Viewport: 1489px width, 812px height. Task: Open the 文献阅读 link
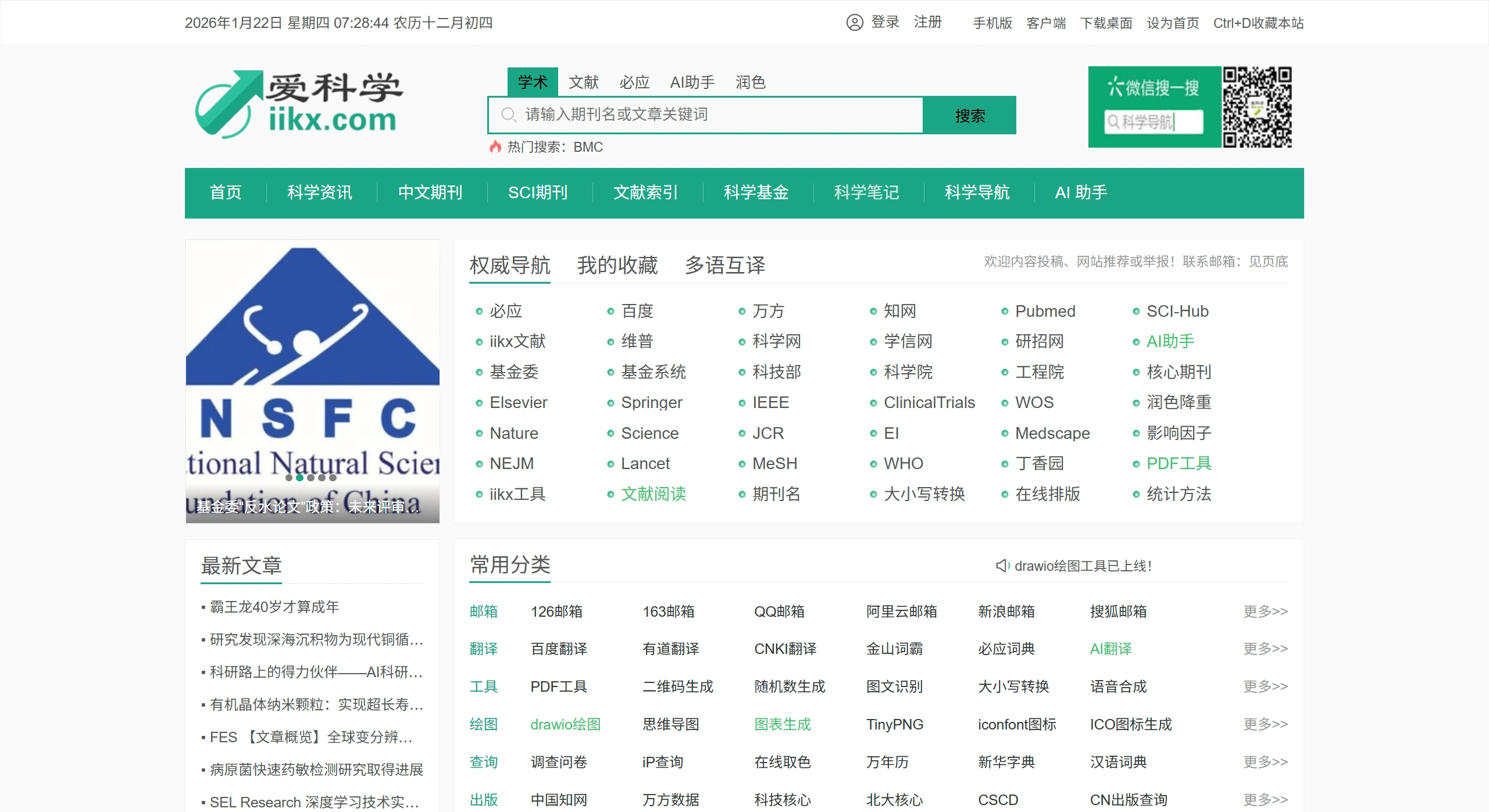(x=654, y=494)
